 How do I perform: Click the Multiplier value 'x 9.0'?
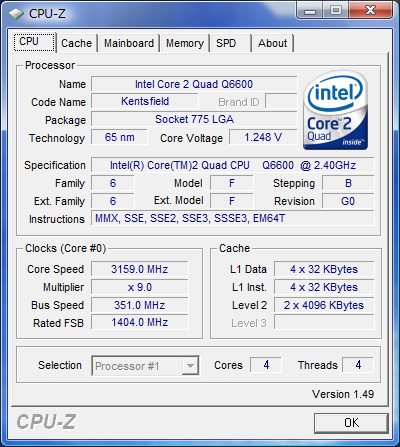(x=140, y=287)
